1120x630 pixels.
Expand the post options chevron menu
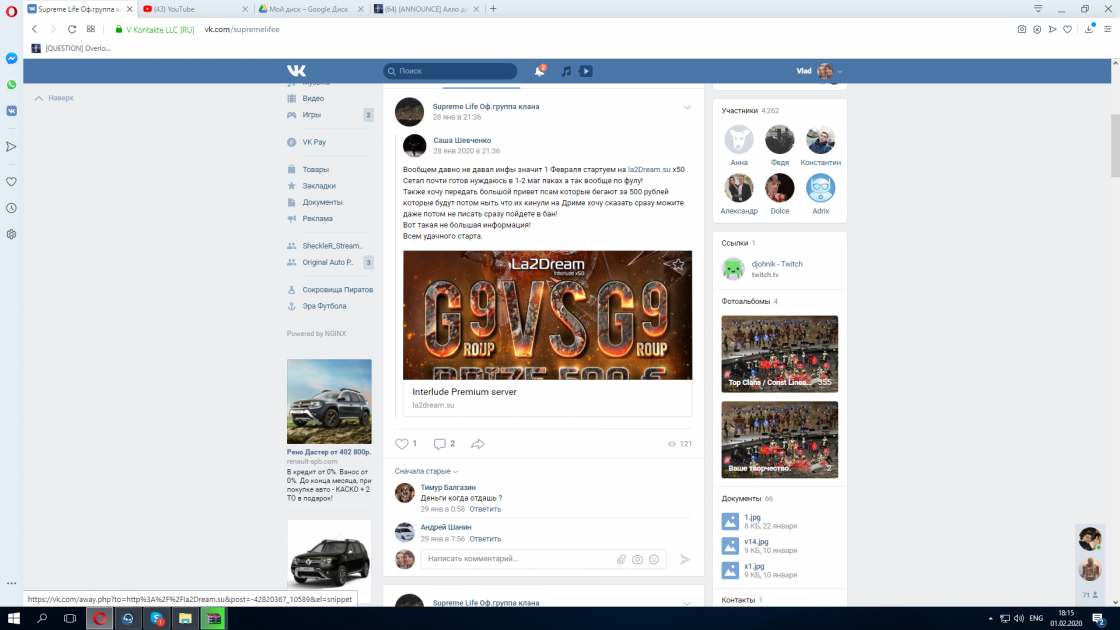coord(687,107)
